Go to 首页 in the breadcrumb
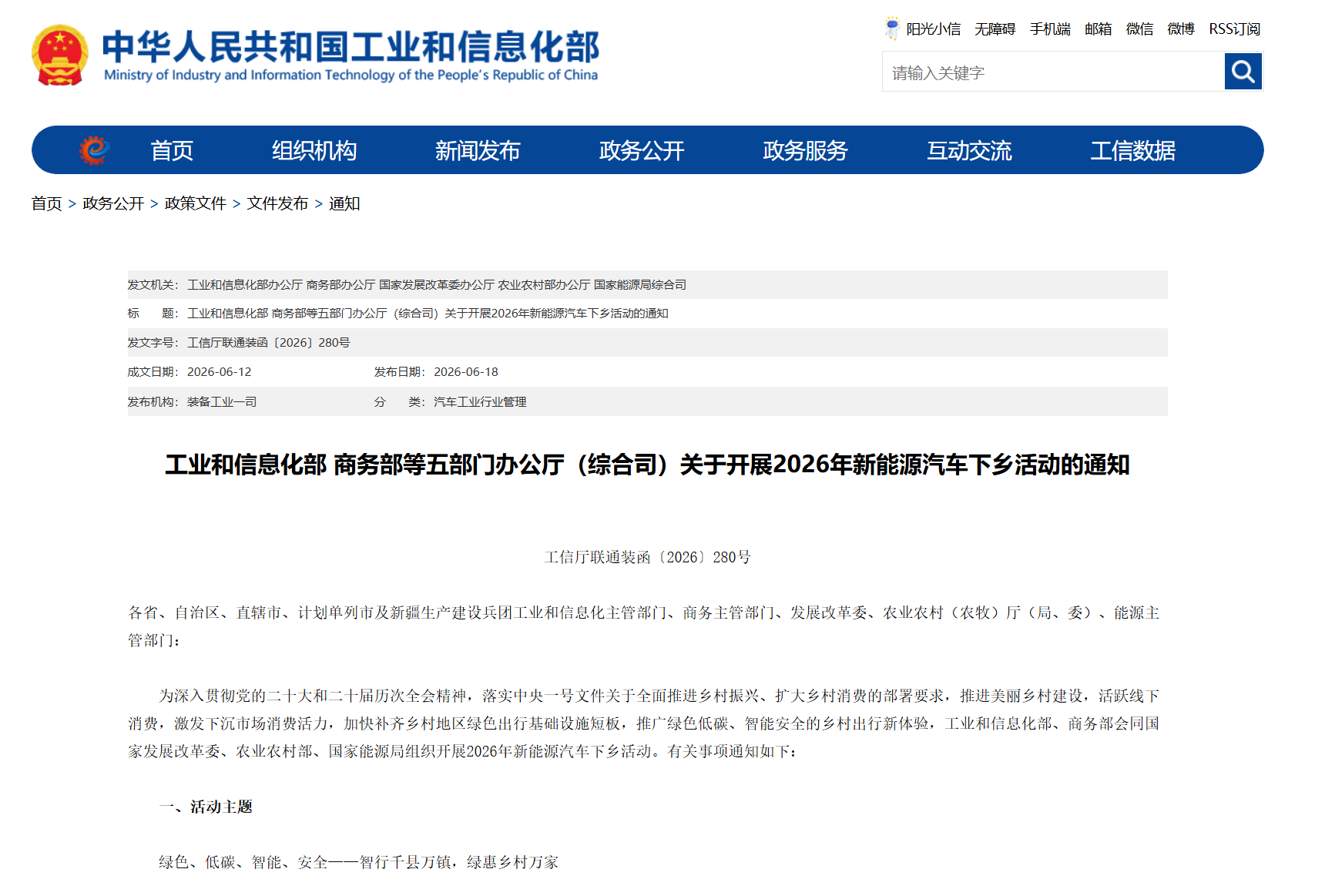 click(x=46, y=203)
